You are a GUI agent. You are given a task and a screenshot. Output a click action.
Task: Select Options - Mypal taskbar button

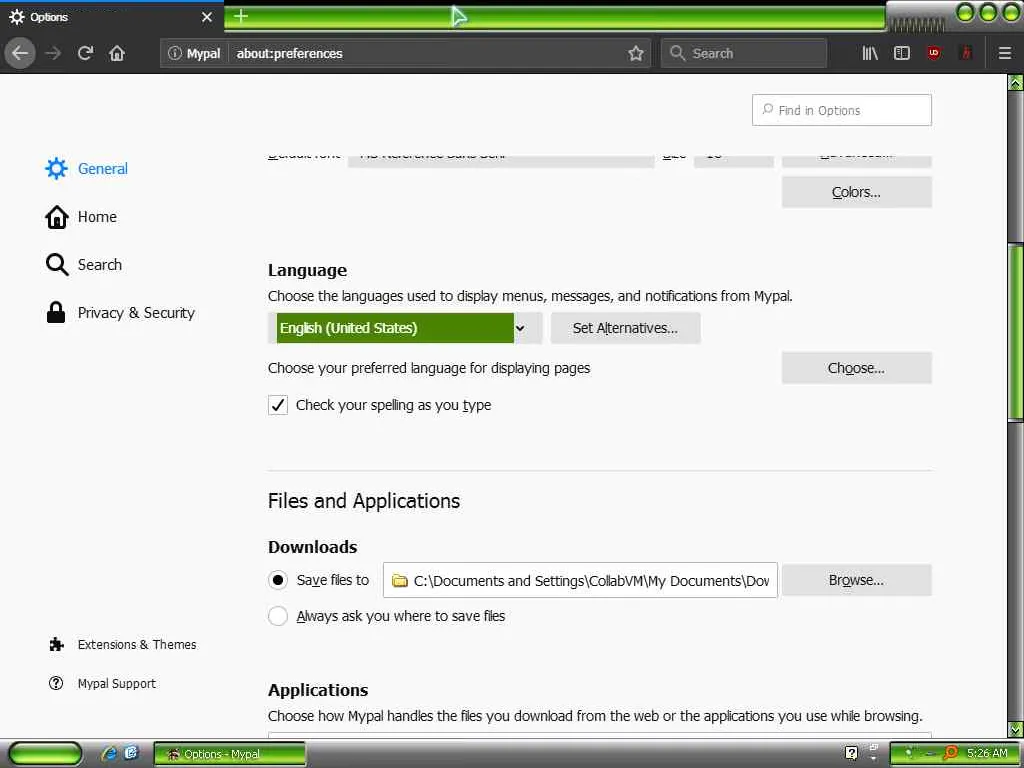click(229, 754)
